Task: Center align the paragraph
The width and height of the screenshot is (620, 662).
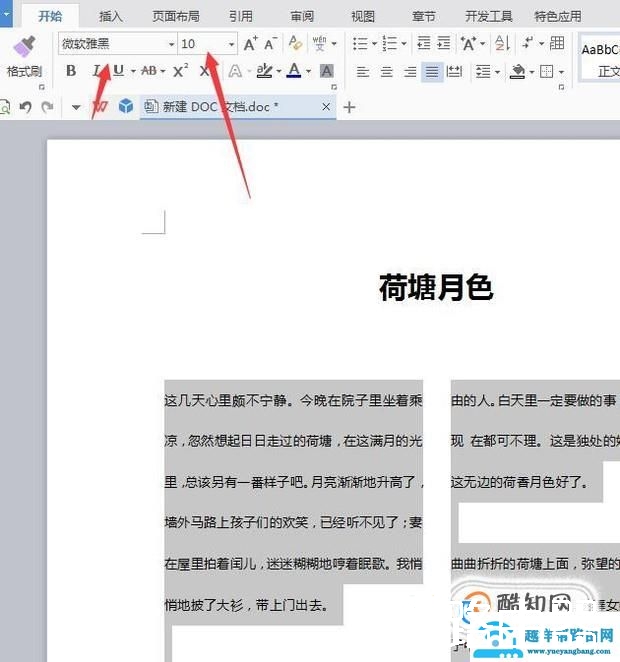Action: [386, 72]
